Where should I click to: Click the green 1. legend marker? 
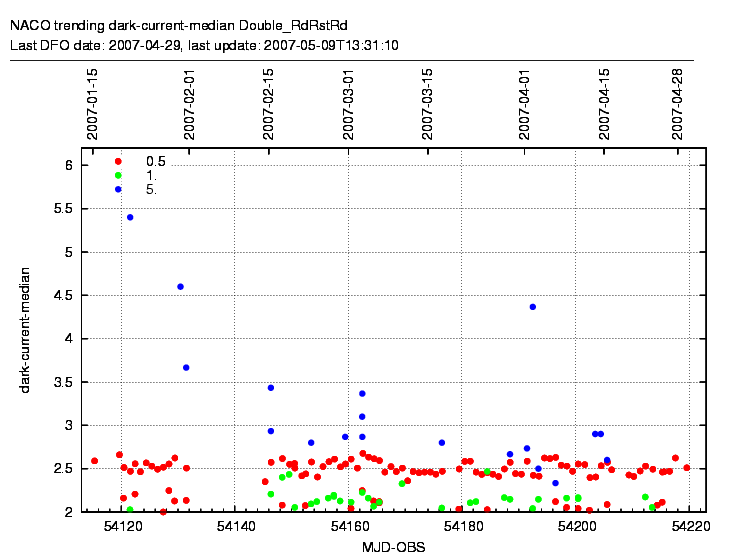pyautogui.click(x=118, y=175)
